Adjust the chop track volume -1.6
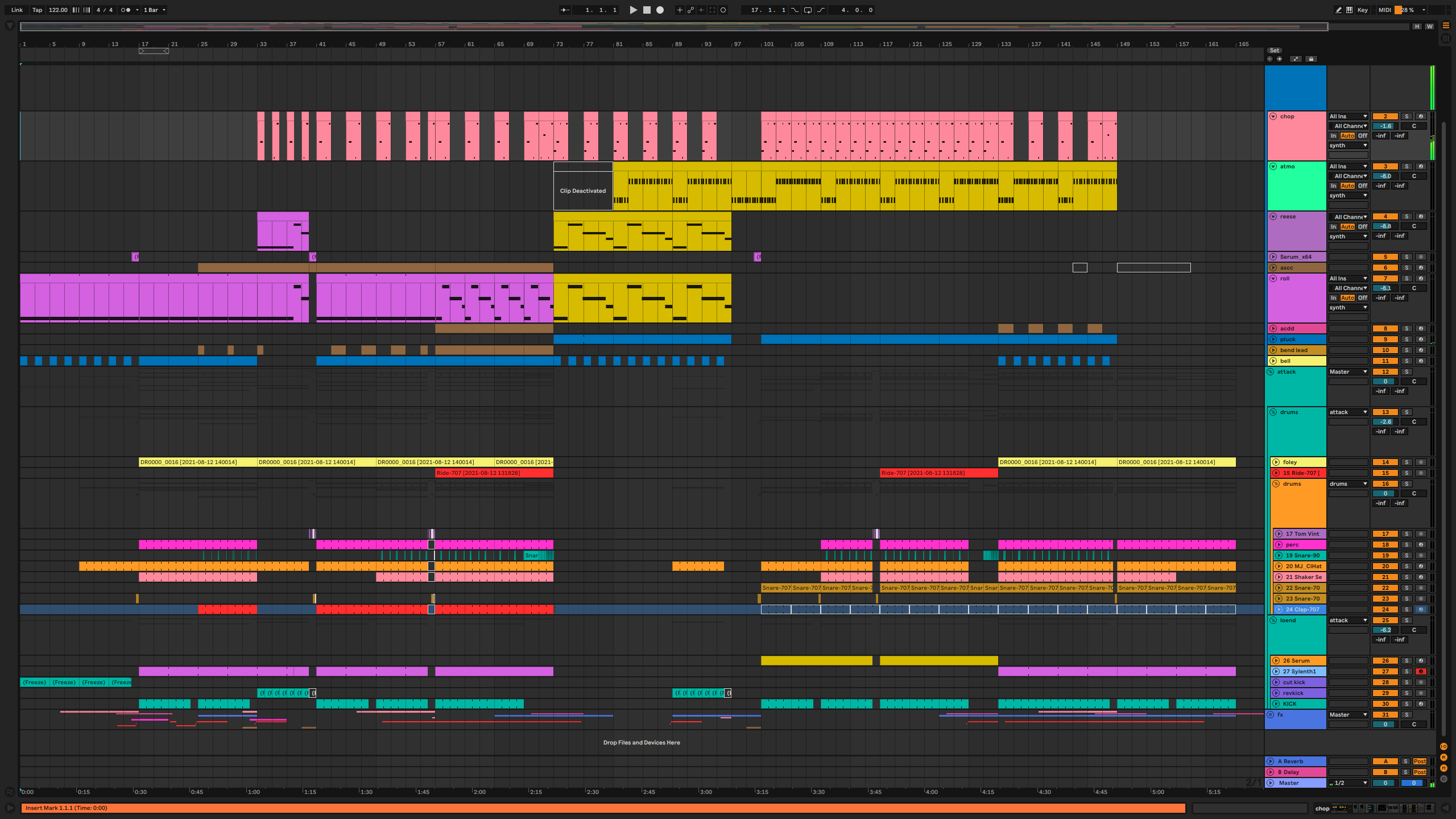Image resolution: width=1456 pixels, height=819 pixels. pyautogui.click(x=1385, y=126)
